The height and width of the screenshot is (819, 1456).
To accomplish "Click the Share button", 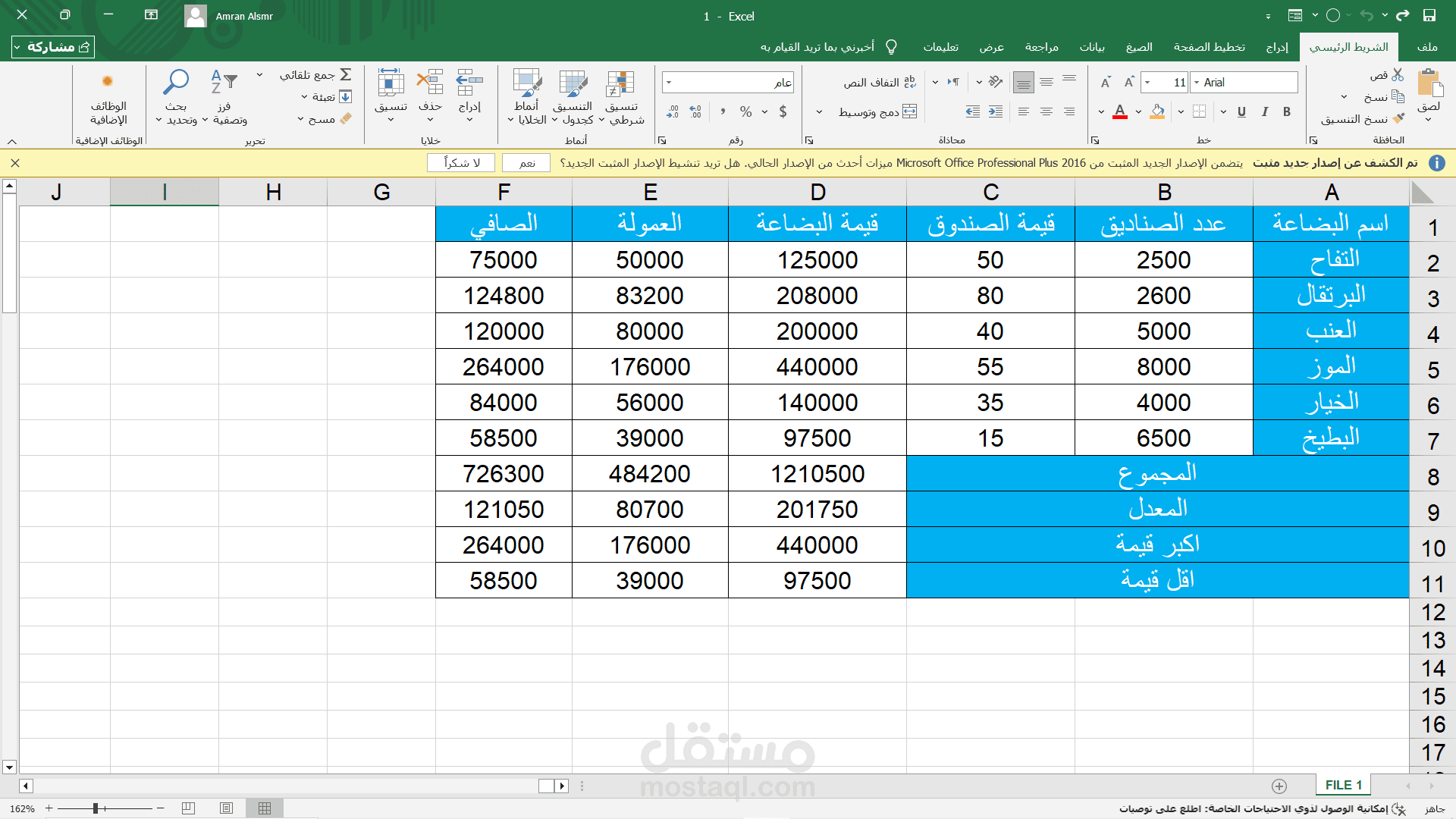I will pos(53,47).
